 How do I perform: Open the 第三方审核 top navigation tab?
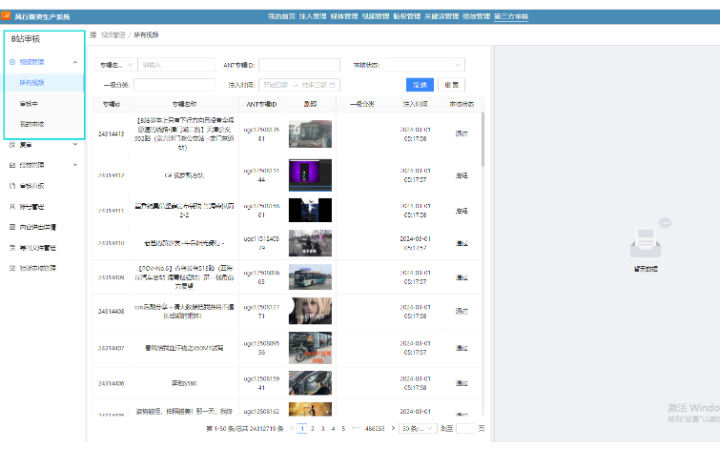click(x=511, y=17)
